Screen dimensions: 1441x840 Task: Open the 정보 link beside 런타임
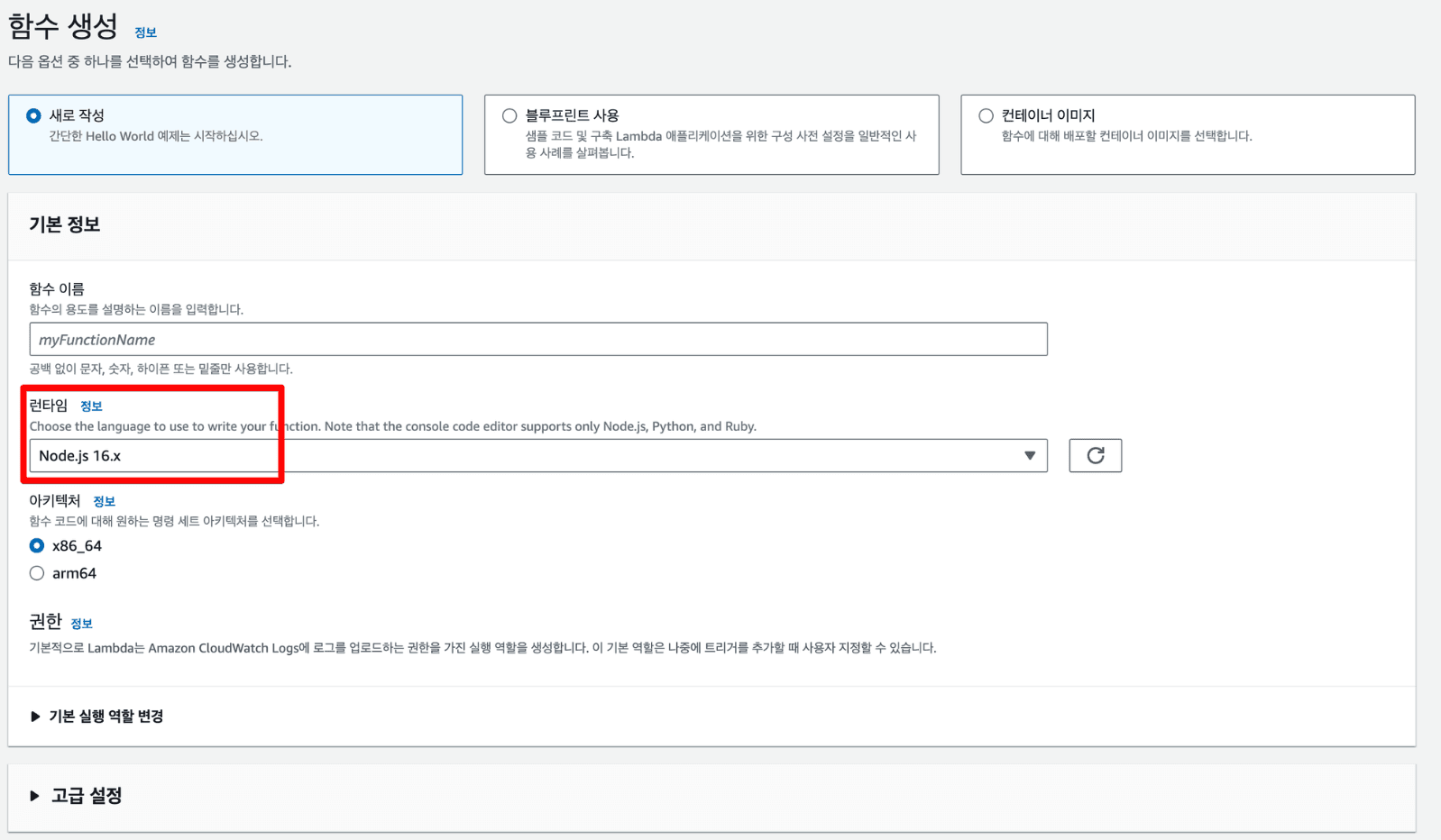tap(91, 406)
